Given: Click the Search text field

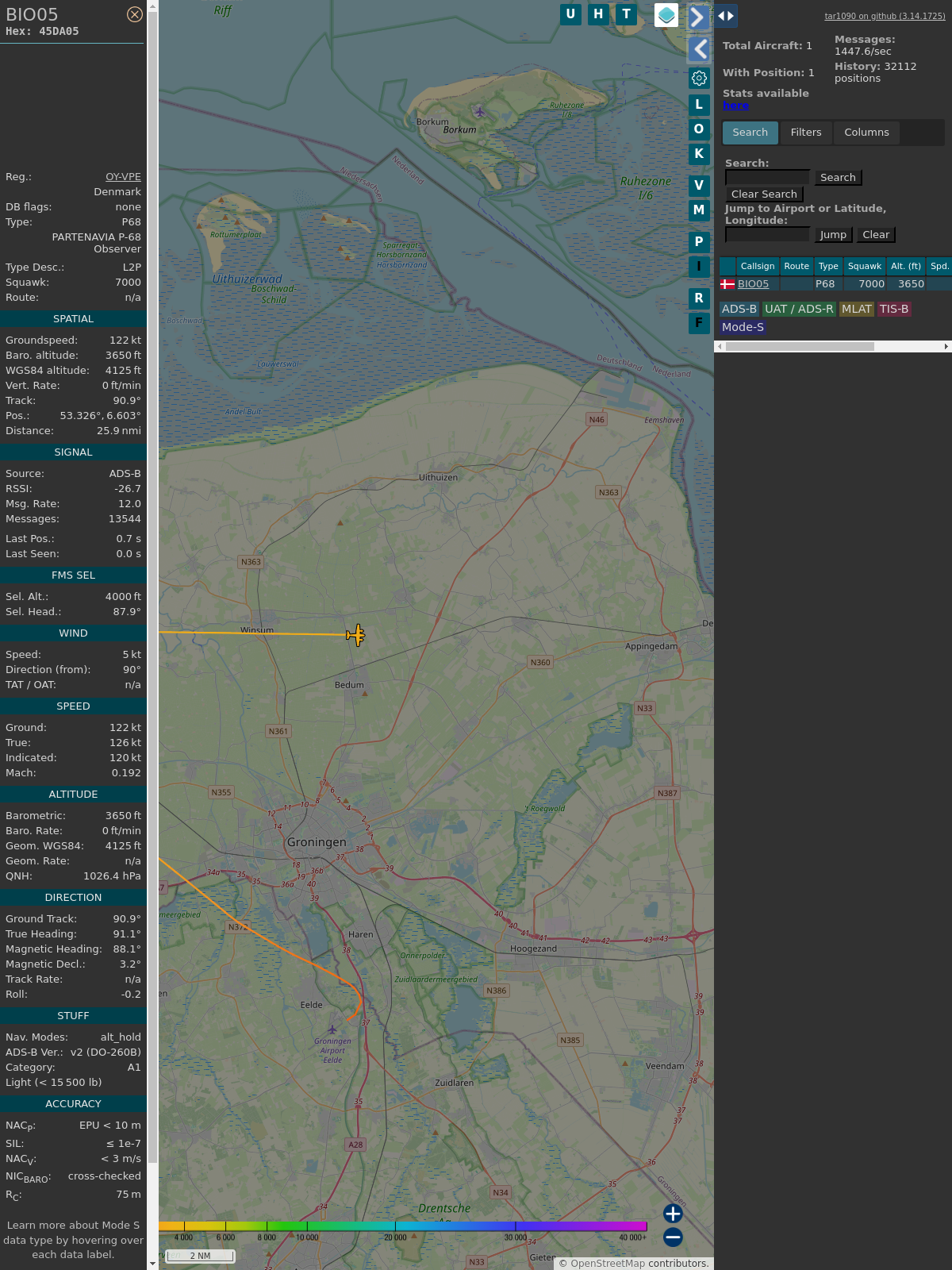Looking at the screenshot, I should pyautogui.click(x=767, y=178).
